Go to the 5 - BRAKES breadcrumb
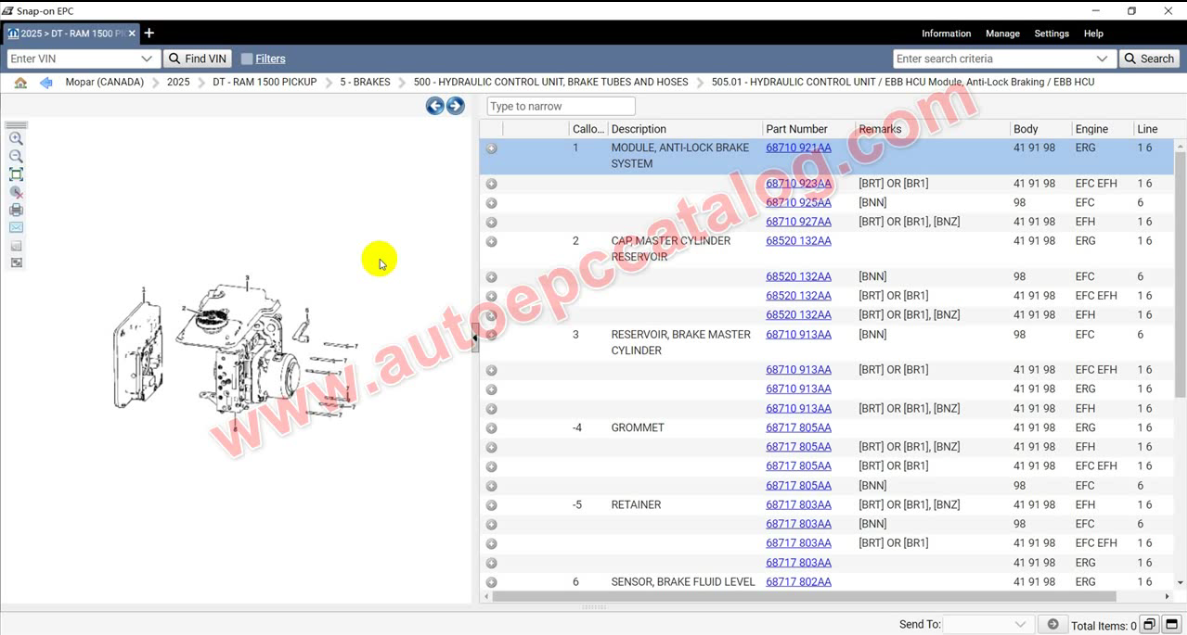This screenshot has width=1187, height=635. click(x=365, y=82)
